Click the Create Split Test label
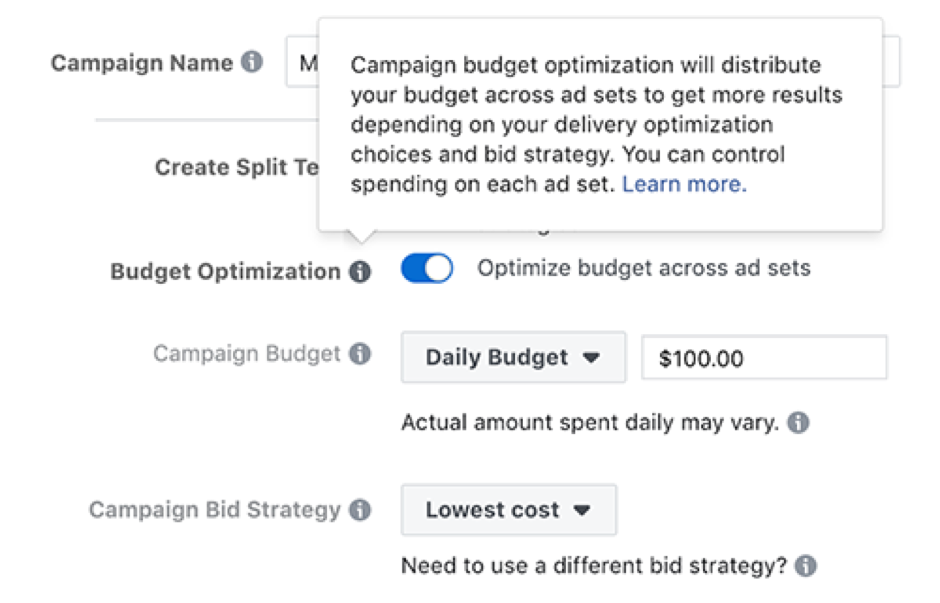940x603 pixels. pyautogui.click(x=236, y=167)
